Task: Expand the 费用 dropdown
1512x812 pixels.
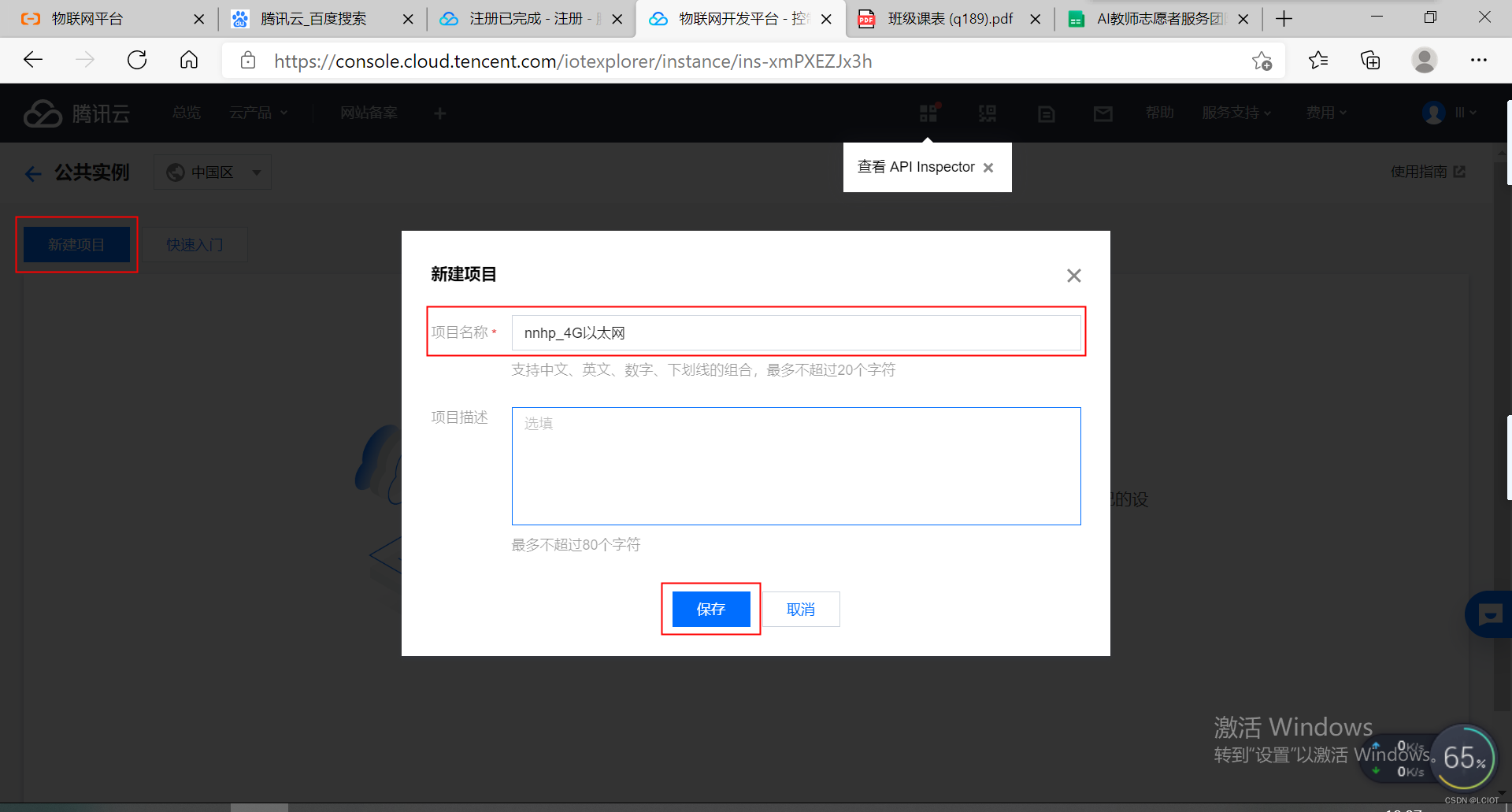Action: pos(1326,113)
